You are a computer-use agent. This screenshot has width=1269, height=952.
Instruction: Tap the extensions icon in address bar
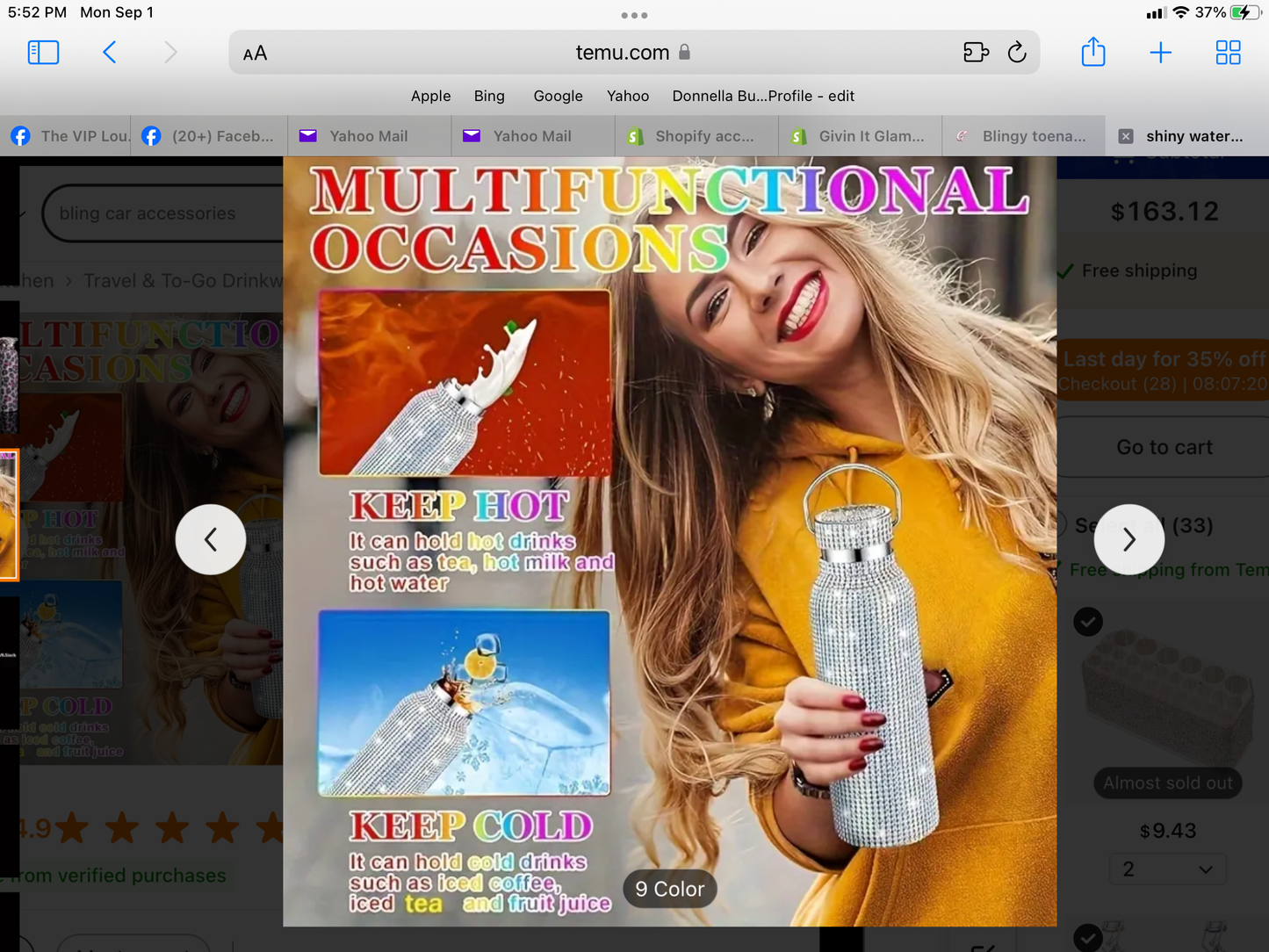(976, 53)
